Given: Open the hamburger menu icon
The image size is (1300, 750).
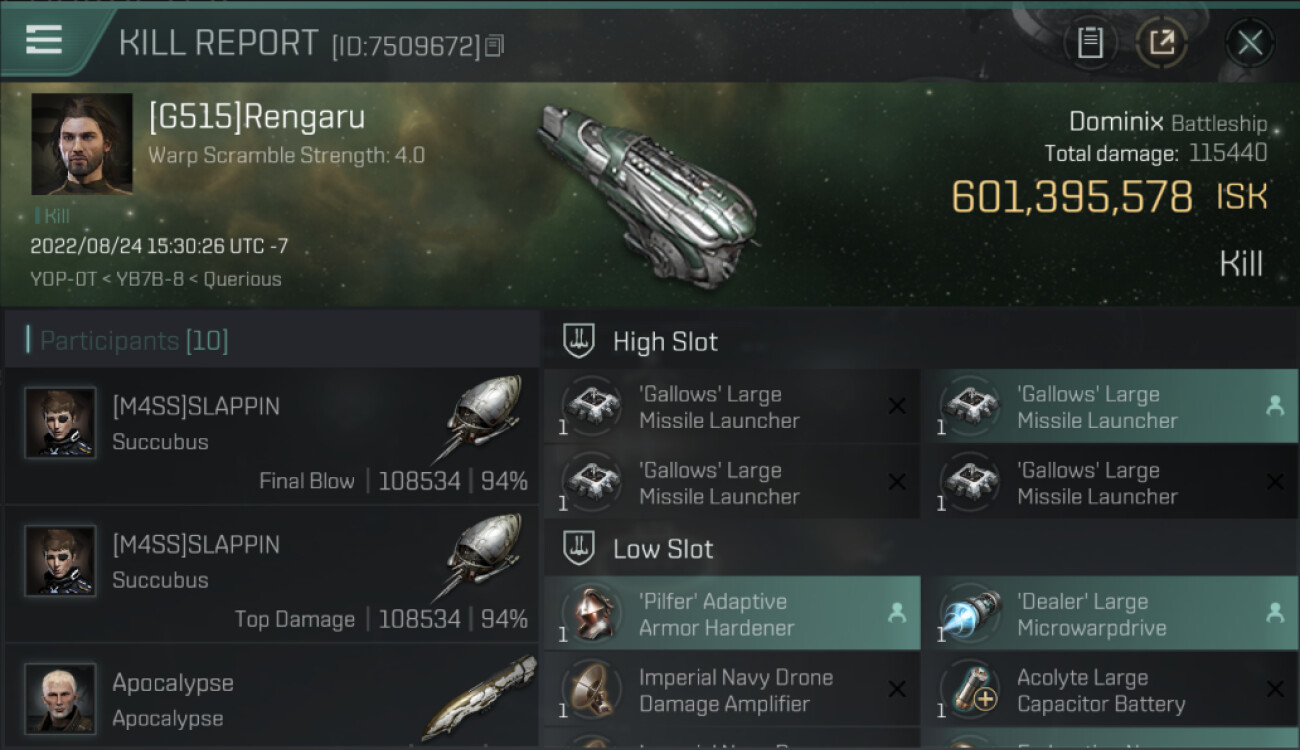Looking at the screenshot, I should click(43, 41).
